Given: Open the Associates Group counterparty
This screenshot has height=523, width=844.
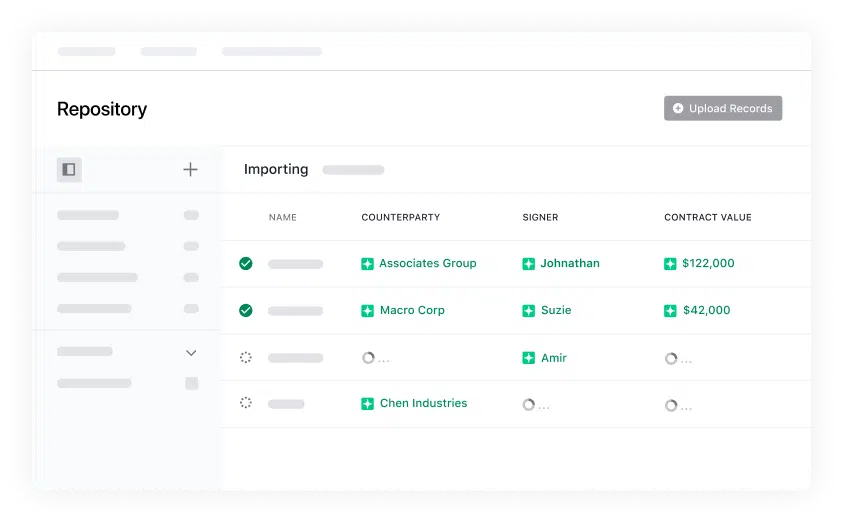Looking at the screenshot, I should coord(427,264).
